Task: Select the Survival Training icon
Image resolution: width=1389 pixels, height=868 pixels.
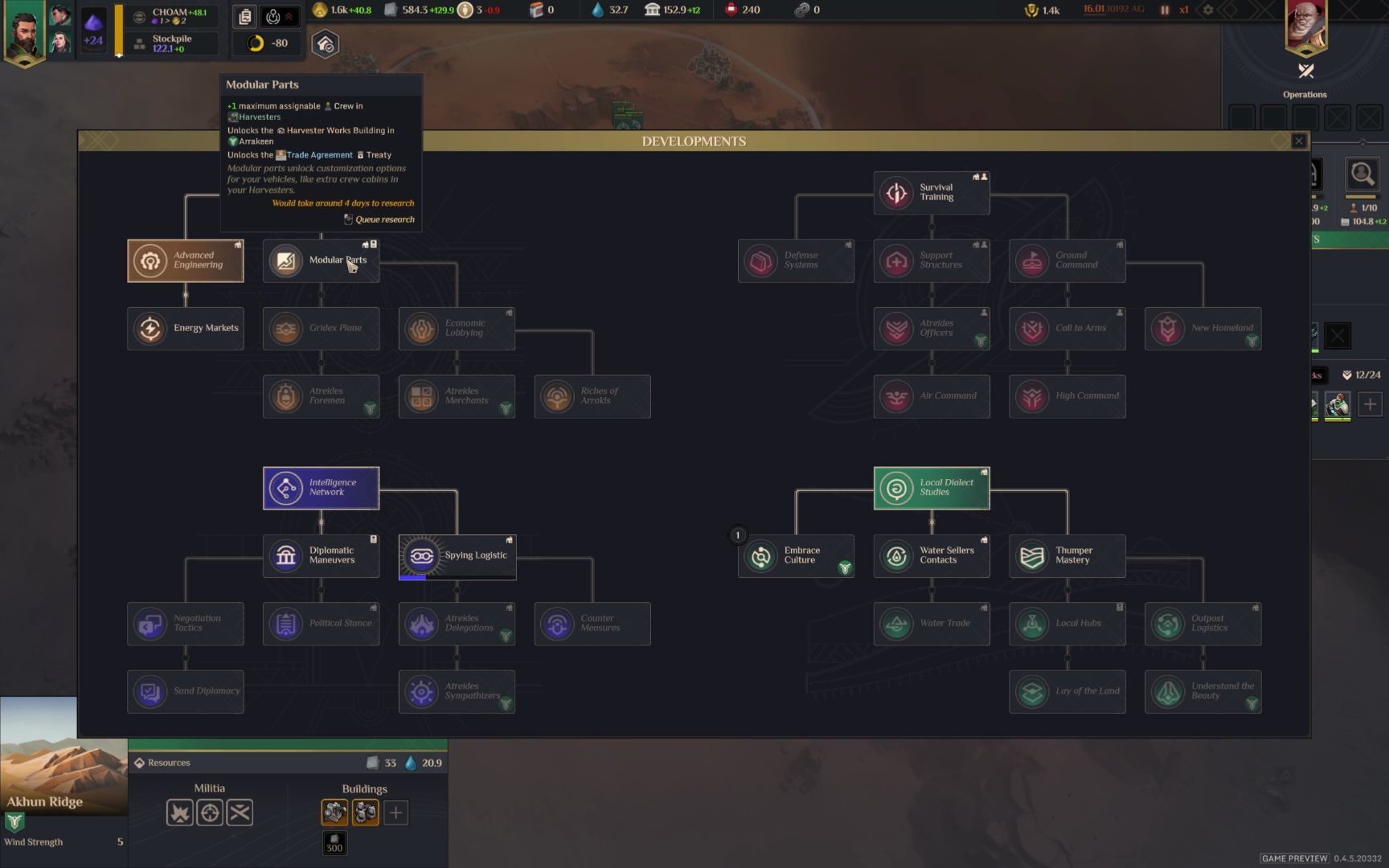Action: pyautogui.click(x=896, y=193)
